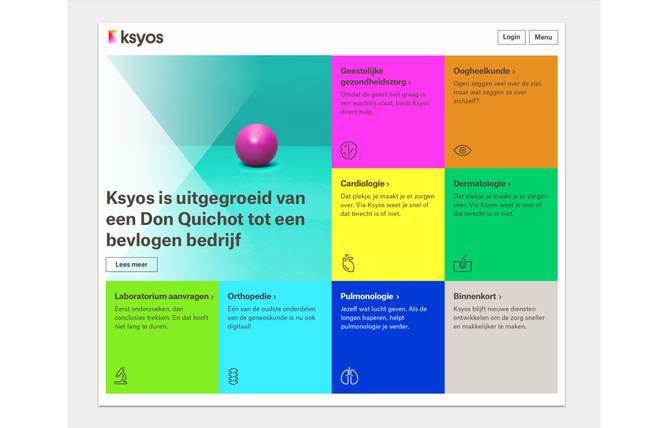Click the microscope icon in Laboratorium tile
668x428 pixels.
(121, 376)
